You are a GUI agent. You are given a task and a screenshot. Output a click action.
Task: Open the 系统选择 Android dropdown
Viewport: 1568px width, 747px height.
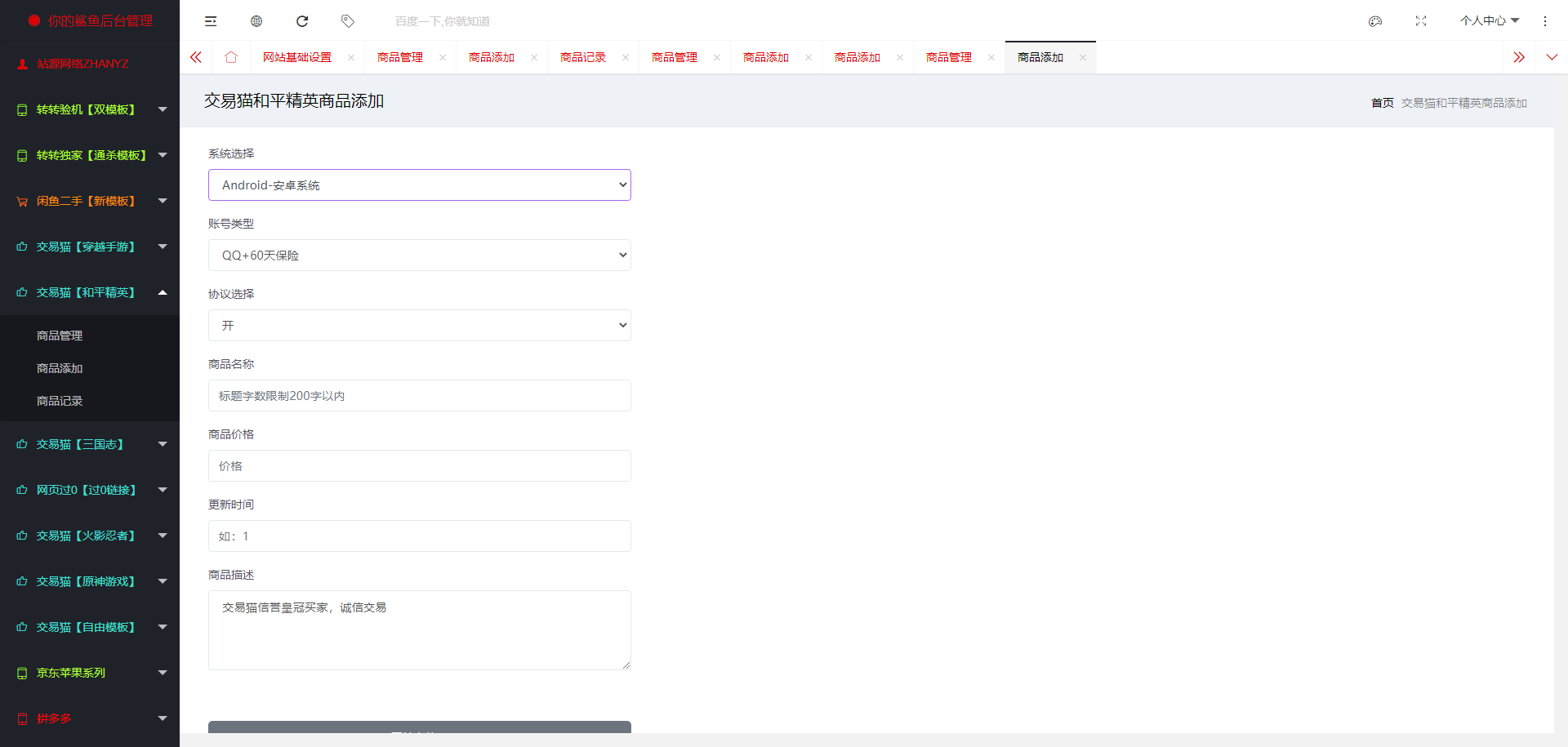(420, 185)
